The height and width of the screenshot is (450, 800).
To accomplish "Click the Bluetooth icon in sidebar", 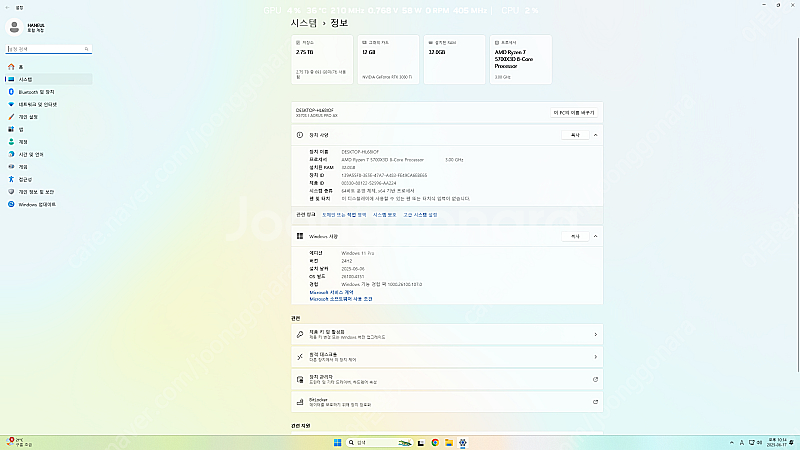I will (x=11, y=92).
